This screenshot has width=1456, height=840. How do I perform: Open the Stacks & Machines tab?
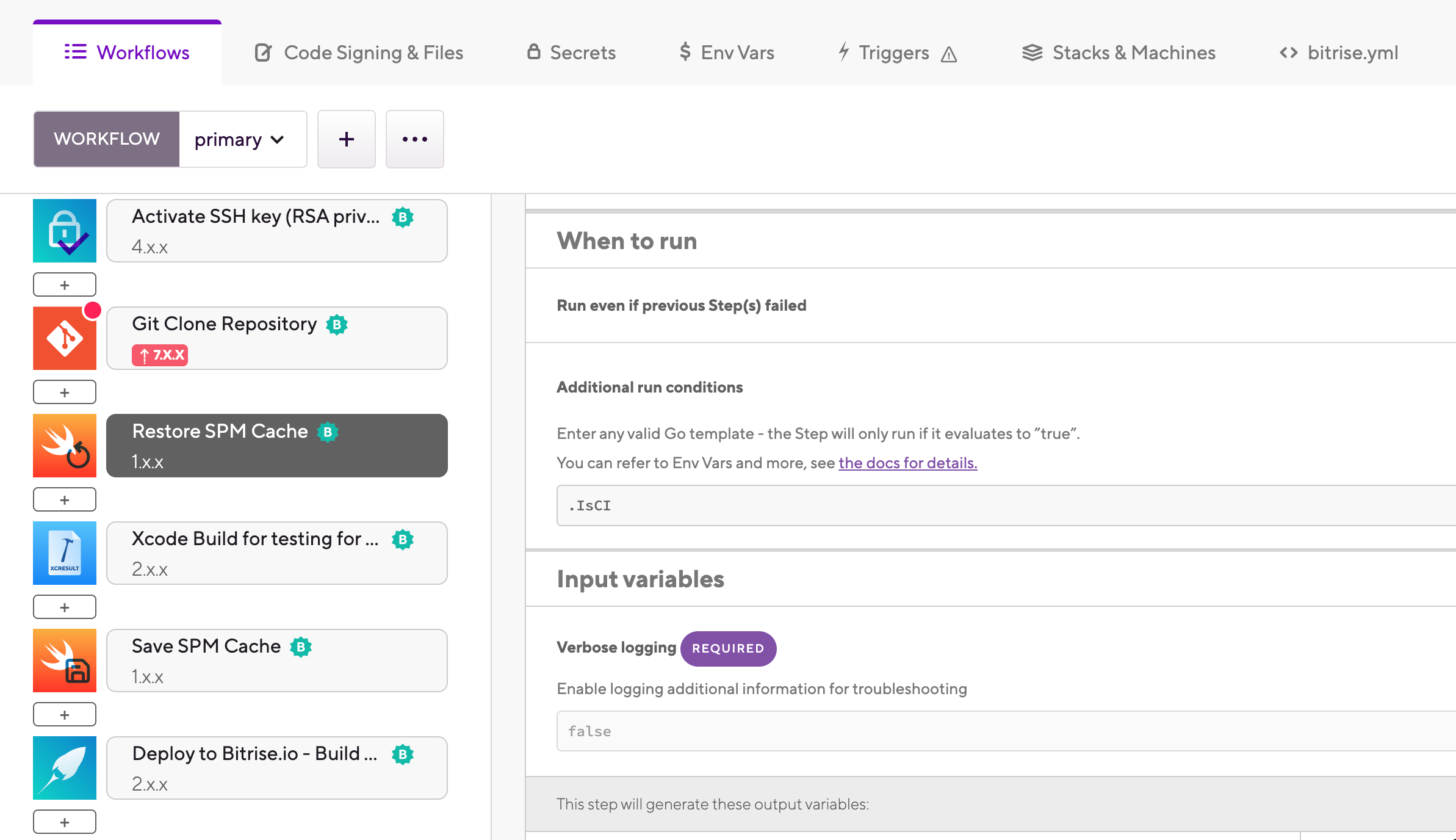[x=1119, y=53]
